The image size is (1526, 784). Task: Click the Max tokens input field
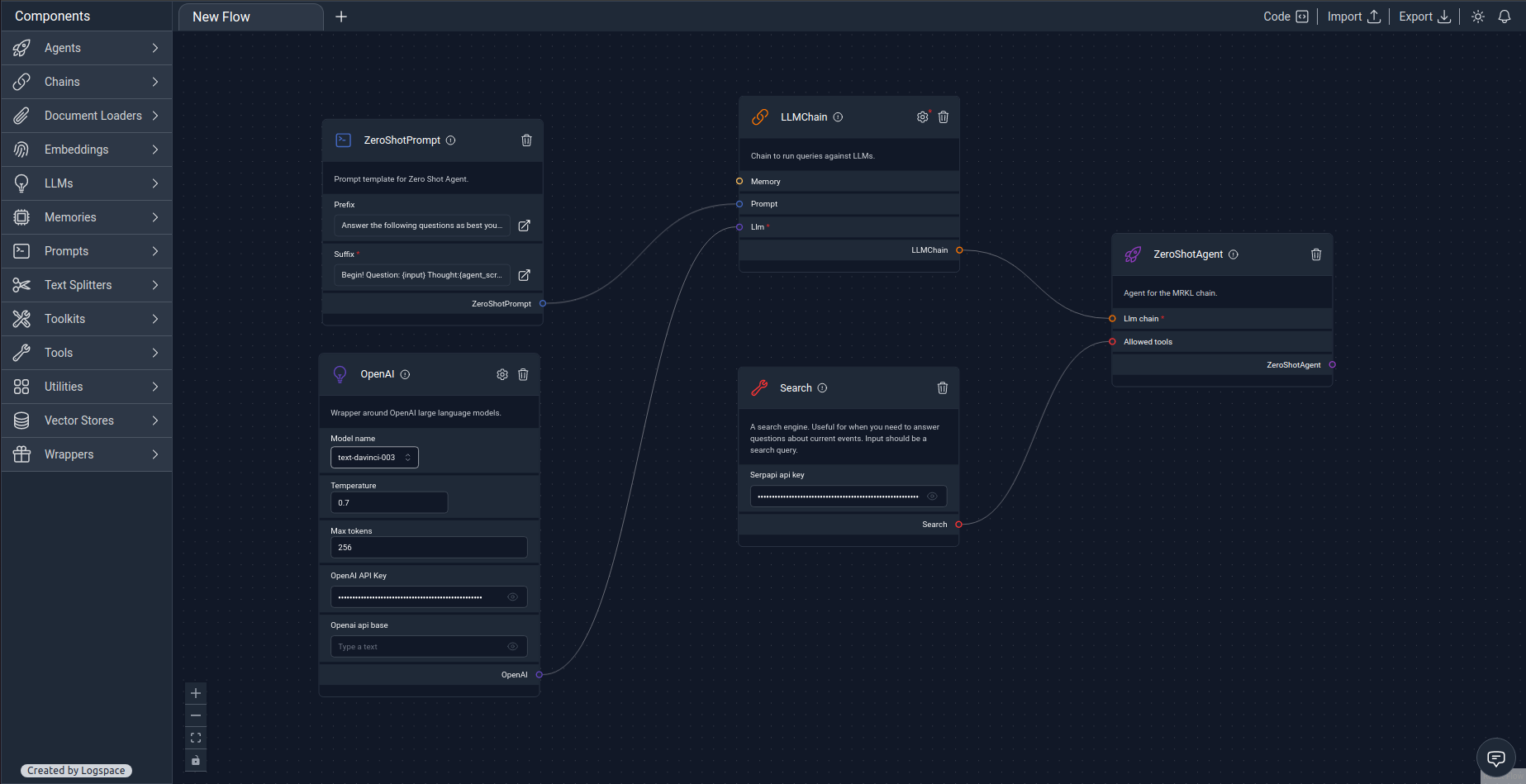click(429, 547)
